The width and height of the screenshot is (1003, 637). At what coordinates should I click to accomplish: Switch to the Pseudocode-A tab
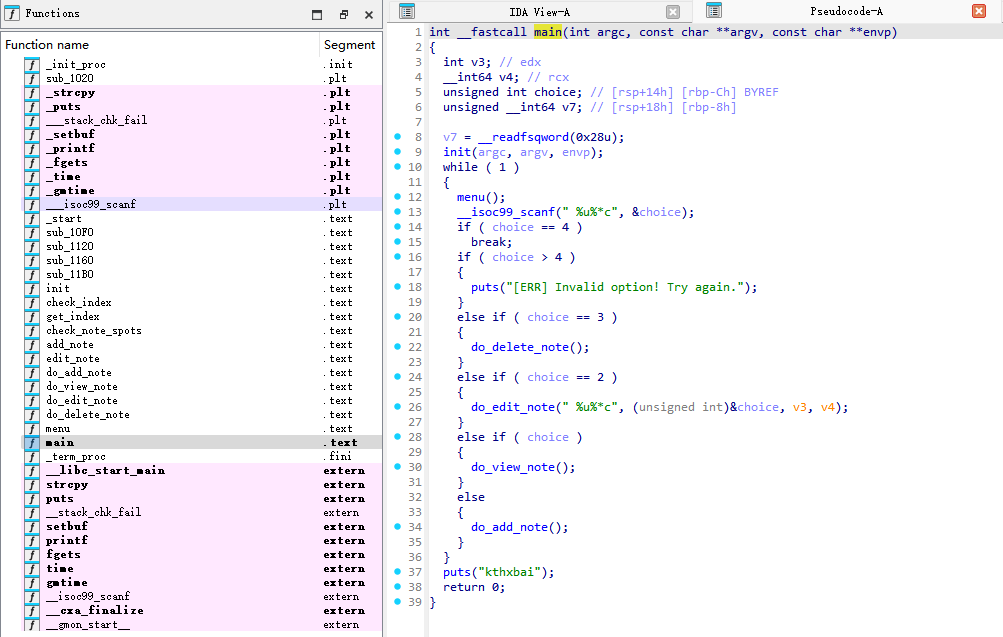[845, 12]
